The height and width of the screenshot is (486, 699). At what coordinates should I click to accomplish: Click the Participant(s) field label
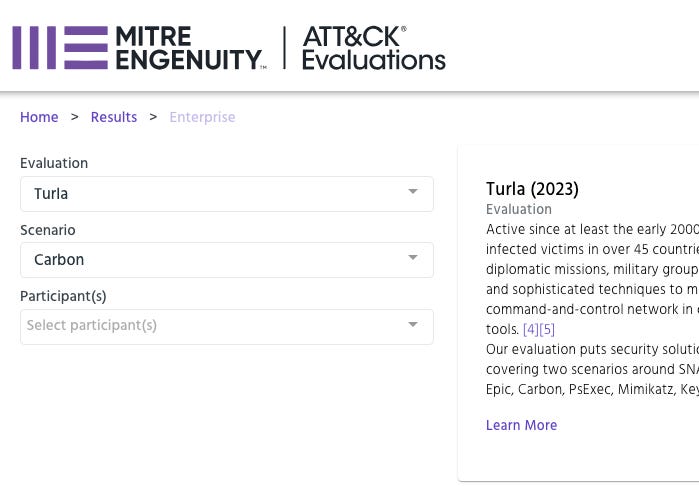(x=63, y=296)
